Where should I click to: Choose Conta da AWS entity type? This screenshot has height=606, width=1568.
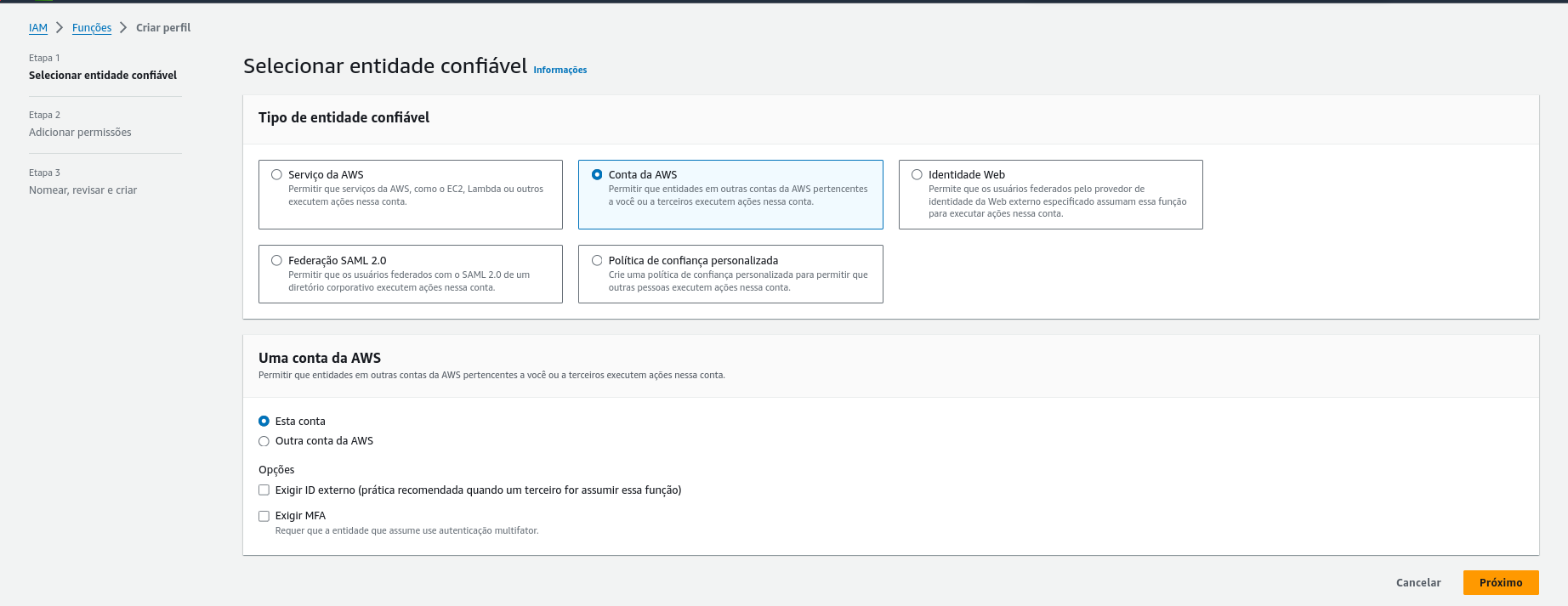point(597,175)
